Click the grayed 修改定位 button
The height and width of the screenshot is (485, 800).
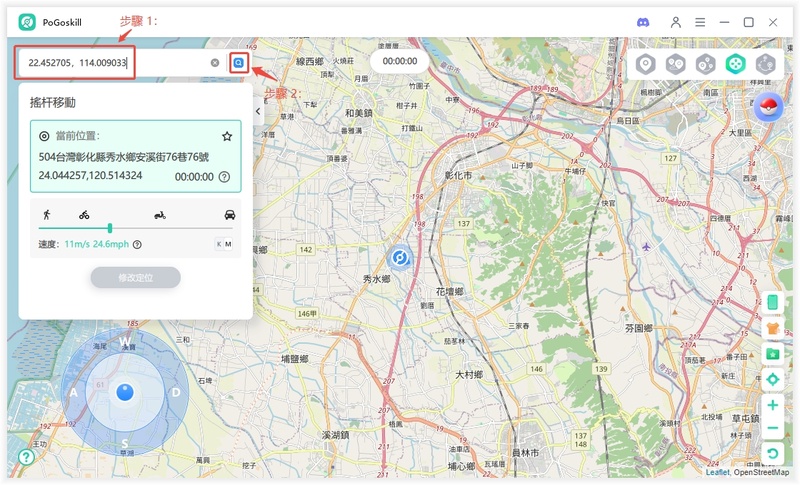(135, 278)
